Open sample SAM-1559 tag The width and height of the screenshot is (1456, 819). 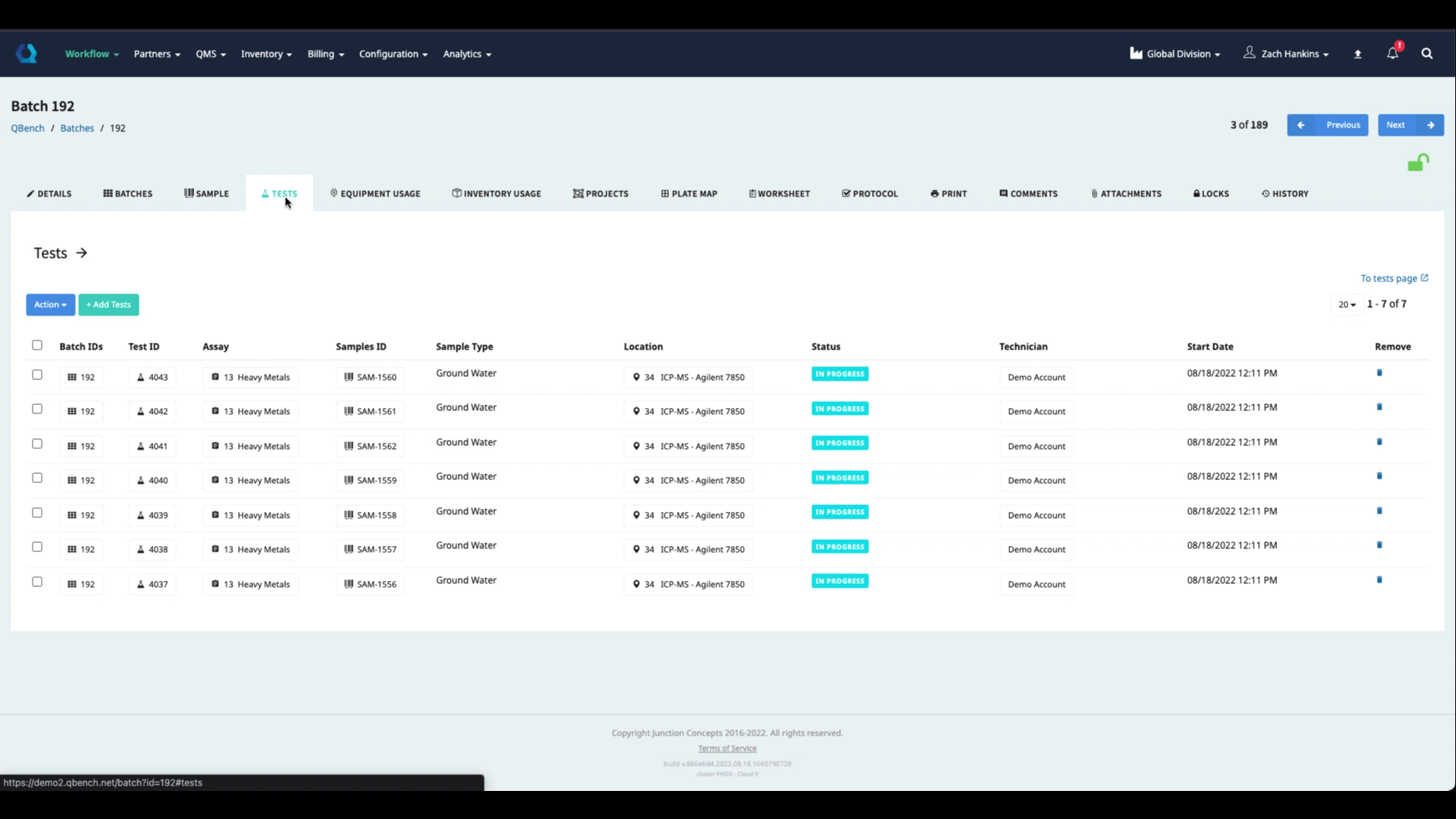coord(370,481)
